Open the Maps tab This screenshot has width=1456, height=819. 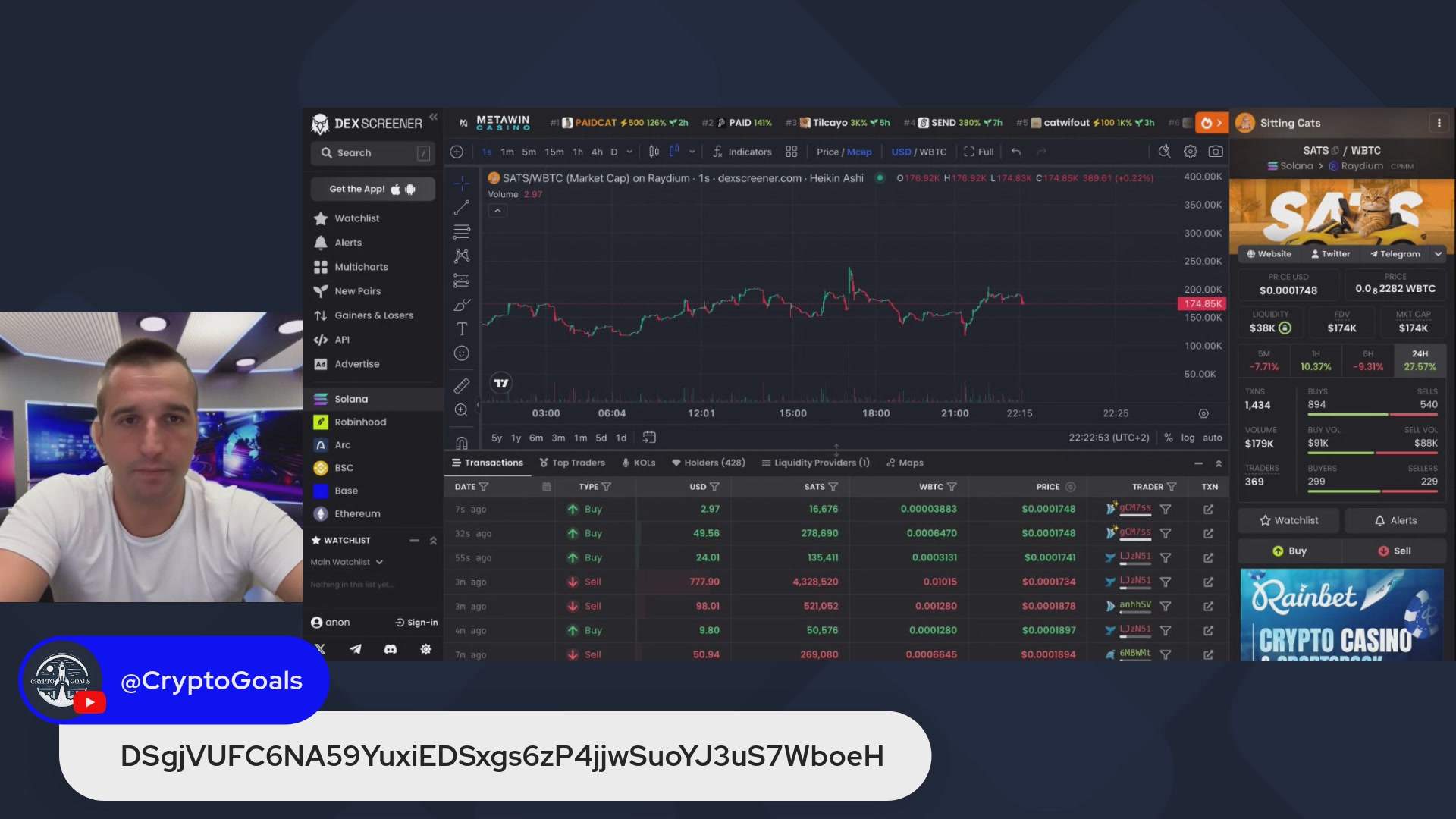point(905,463)
